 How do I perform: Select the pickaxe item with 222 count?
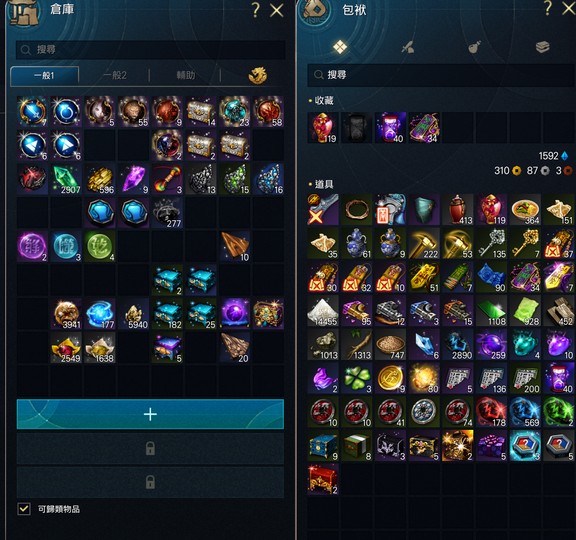[x=424, y=244]
